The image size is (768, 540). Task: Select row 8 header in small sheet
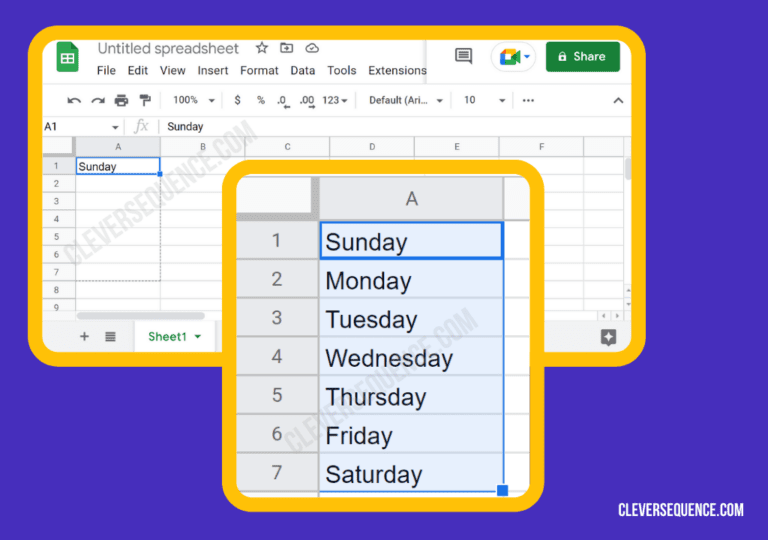pyautogui.click(x=57, y=290)
